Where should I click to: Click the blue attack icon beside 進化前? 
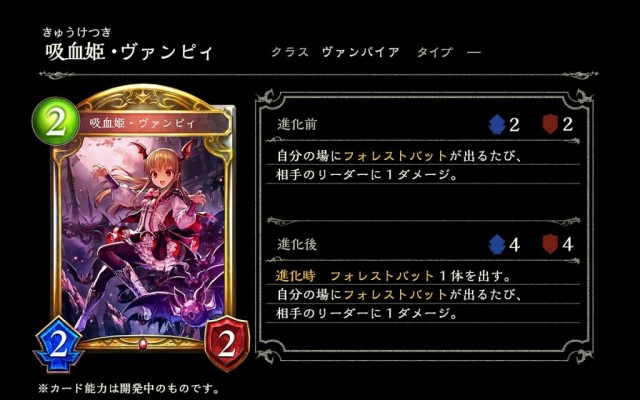[497, 124]
